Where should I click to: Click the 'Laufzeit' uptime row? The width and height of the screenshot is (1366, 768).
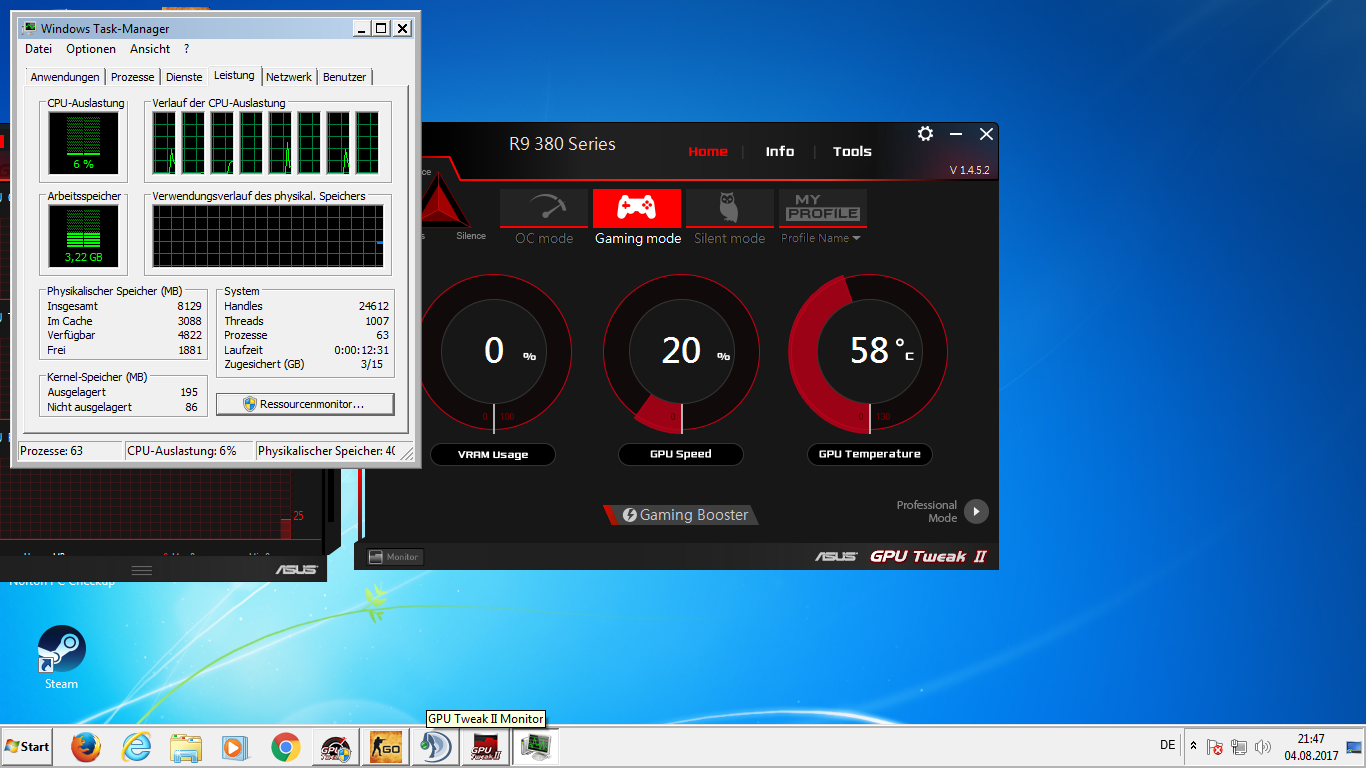pos(306,351)
